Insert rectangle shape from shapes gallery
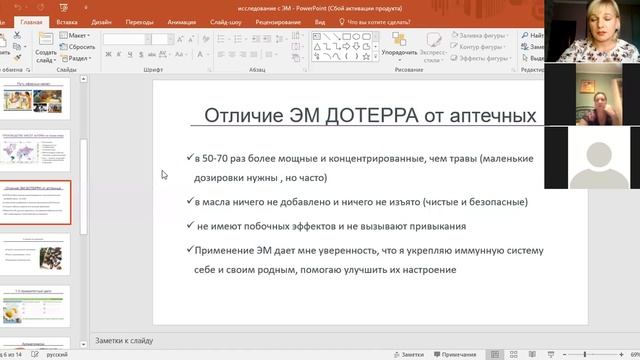This screenshot has height=360, width=640. click(346, 37)
